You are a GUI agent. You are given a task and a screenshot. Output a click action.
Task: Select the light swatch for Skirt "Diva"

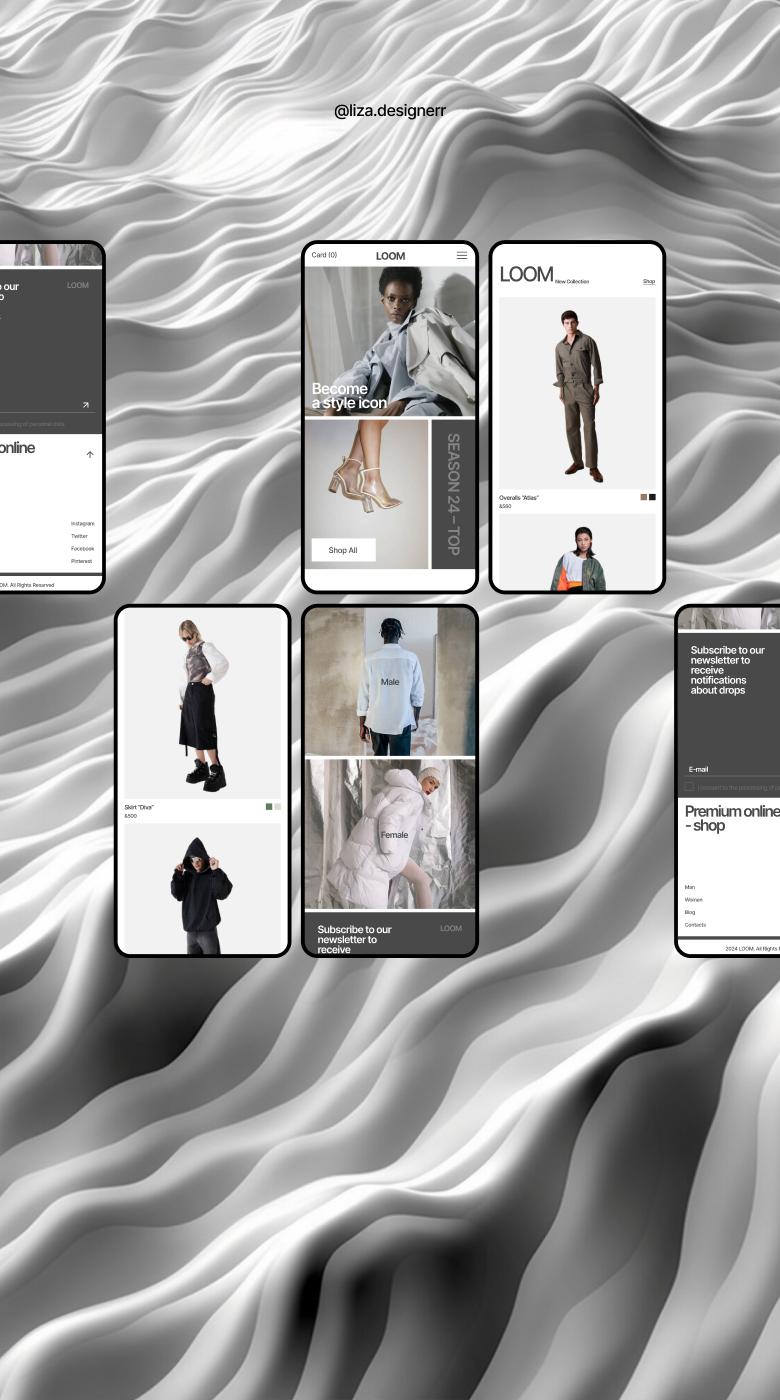(x=278, y=806)
